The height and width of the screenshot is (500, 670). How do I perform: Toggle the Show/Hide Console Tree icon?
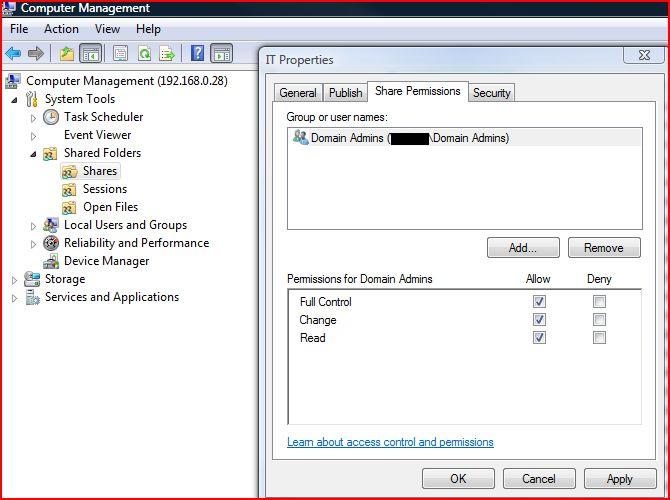[x=91, y=54]
